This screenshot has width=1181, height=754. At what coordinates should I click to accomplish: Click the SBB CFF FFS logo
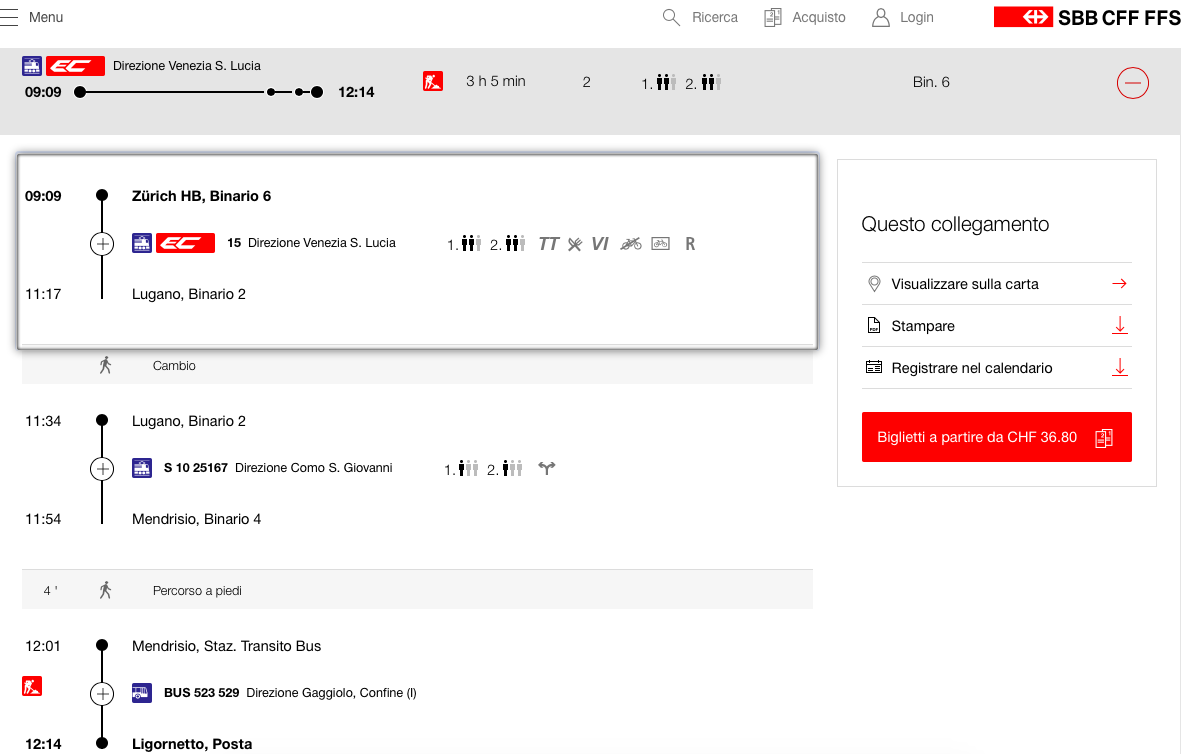tap(1086, 17)
